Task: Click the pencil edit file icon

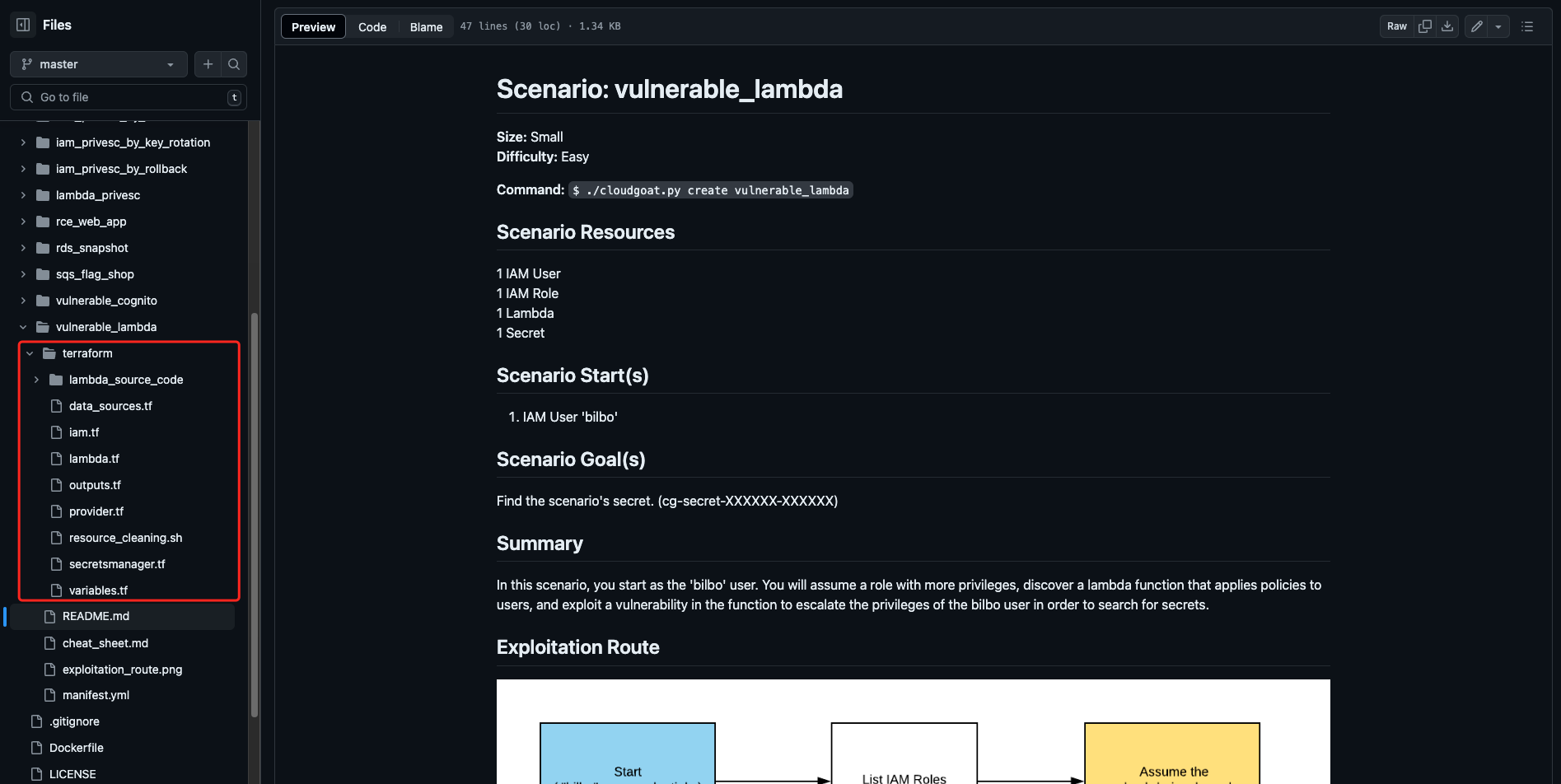Action: [1477, 26]
